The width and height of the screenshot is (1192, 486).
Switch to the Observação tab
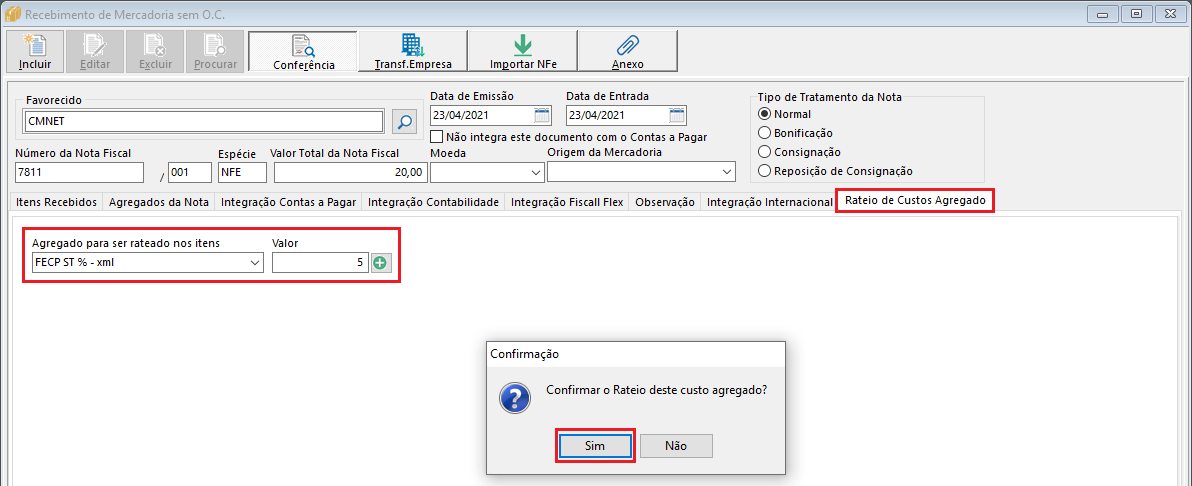665,202
